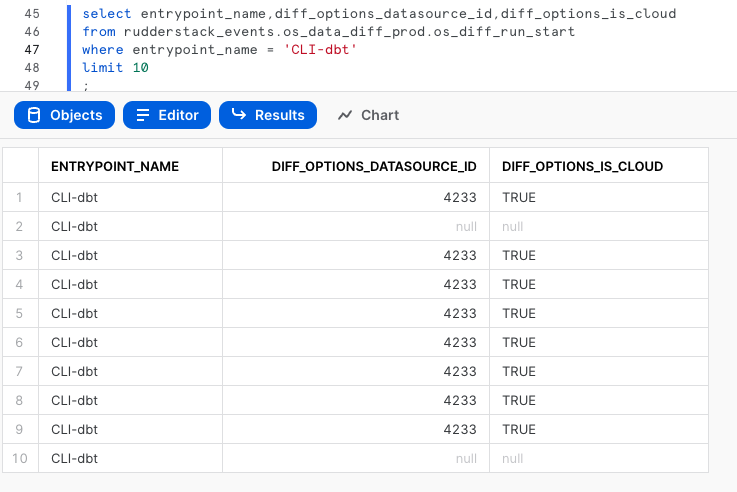Viewport: 737px width, 492px height.
Task: Click the arrow icon in Results button
Action: [239, 114]
